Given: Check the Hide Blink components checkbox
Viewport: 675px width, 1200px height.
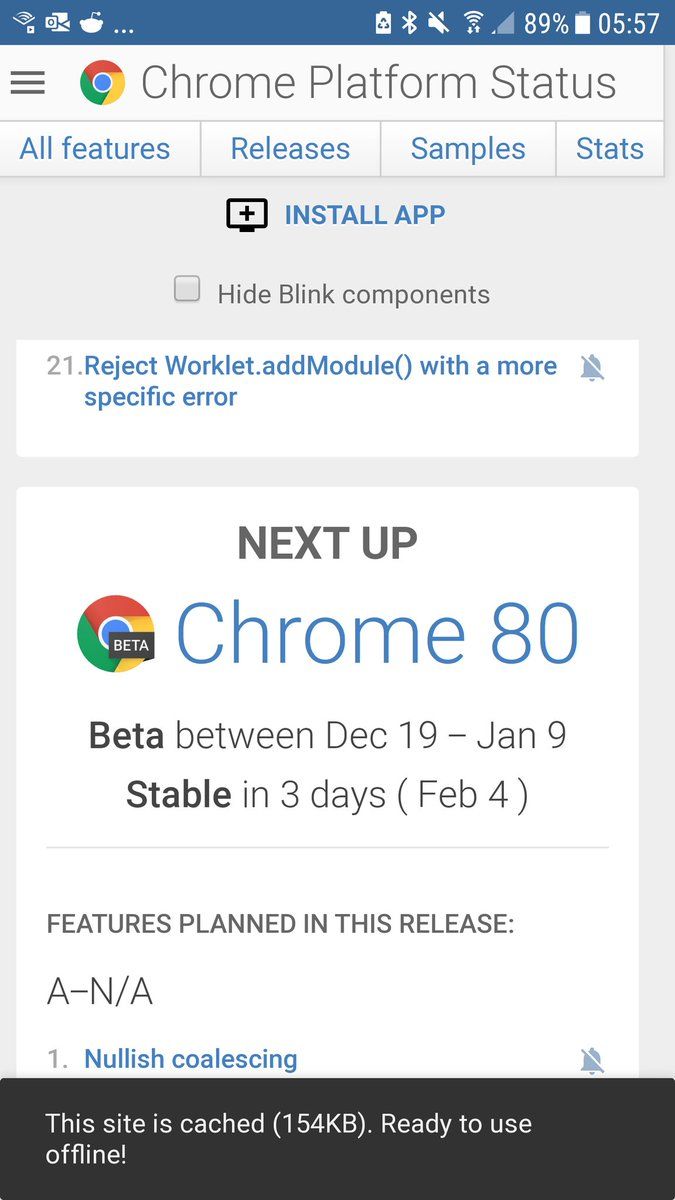Looking at the screenshot, I should coord(187,289).
